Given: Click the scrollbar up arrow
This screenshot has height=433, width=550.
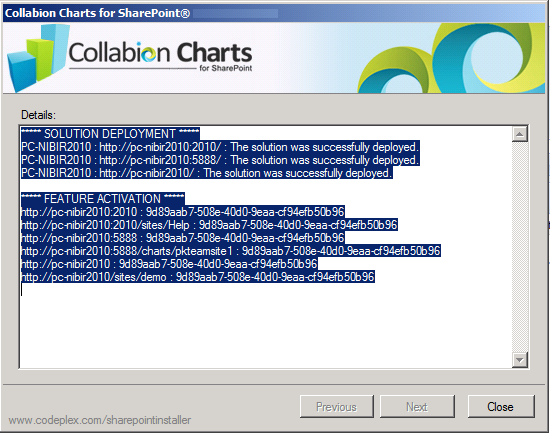Looking at the screenshot, I should click(x=519, y=134).
